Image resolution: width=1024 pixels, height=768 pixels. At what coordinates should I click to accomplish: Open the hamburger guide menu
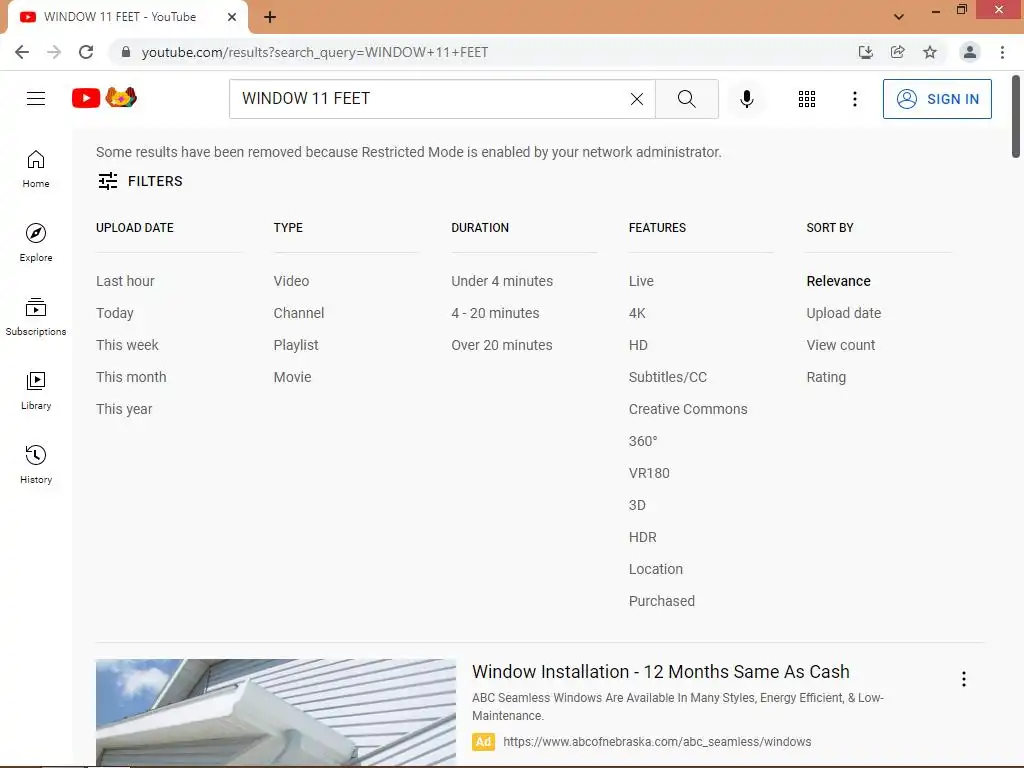click(x=36, y=99)
